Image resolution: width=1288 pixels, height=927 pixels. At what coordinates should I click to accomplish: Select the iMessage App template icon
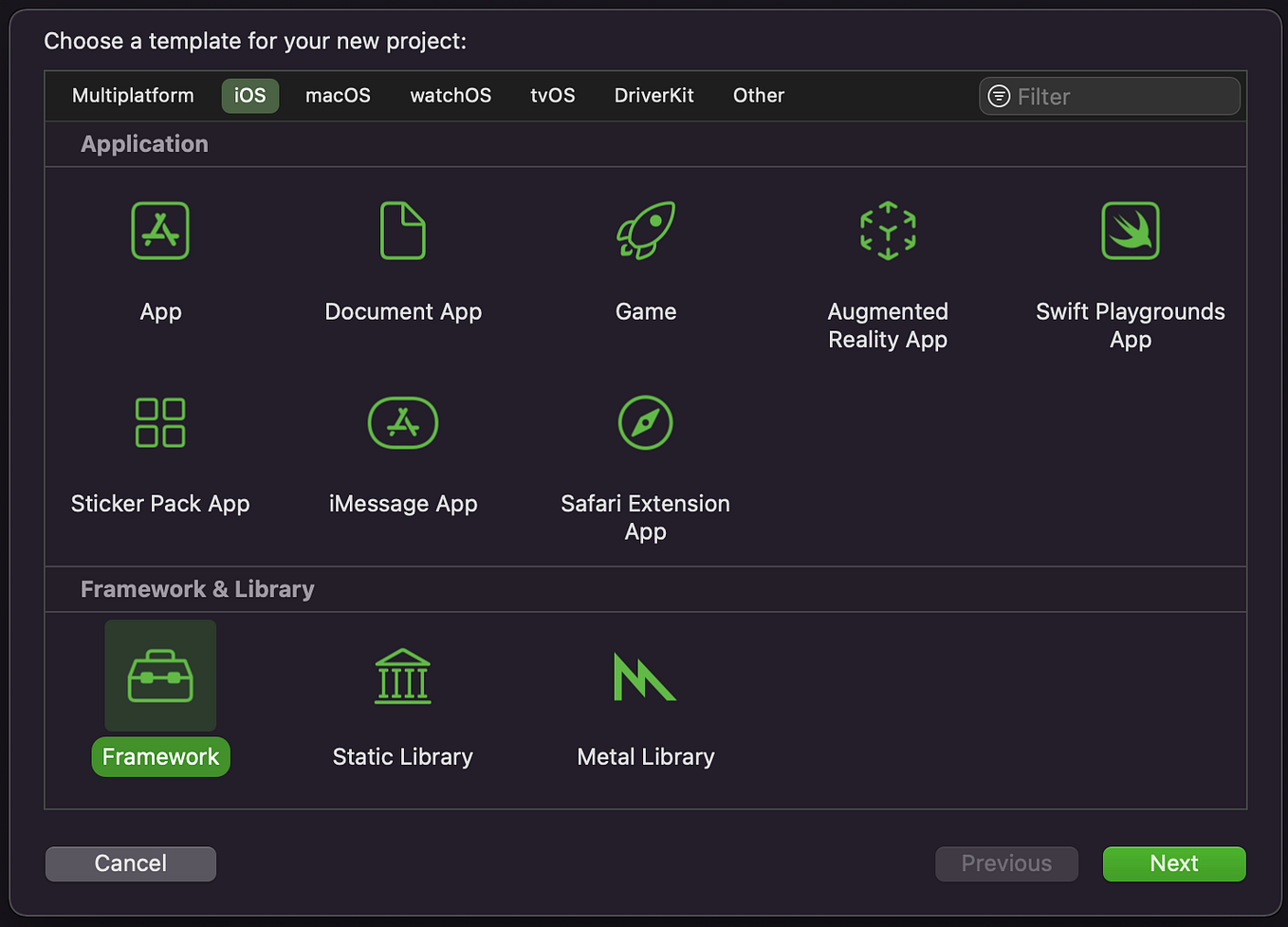click(x=403, y=422)
